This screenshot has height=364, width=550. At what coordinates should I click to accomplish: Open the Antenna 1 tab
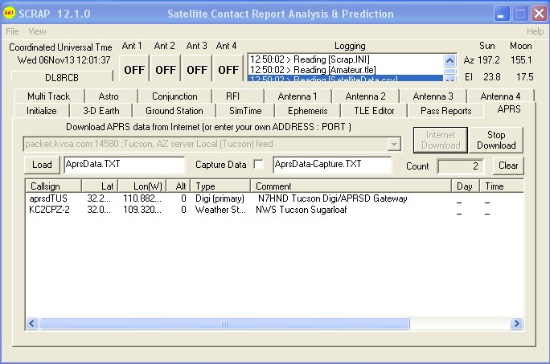tap(297, 96)
